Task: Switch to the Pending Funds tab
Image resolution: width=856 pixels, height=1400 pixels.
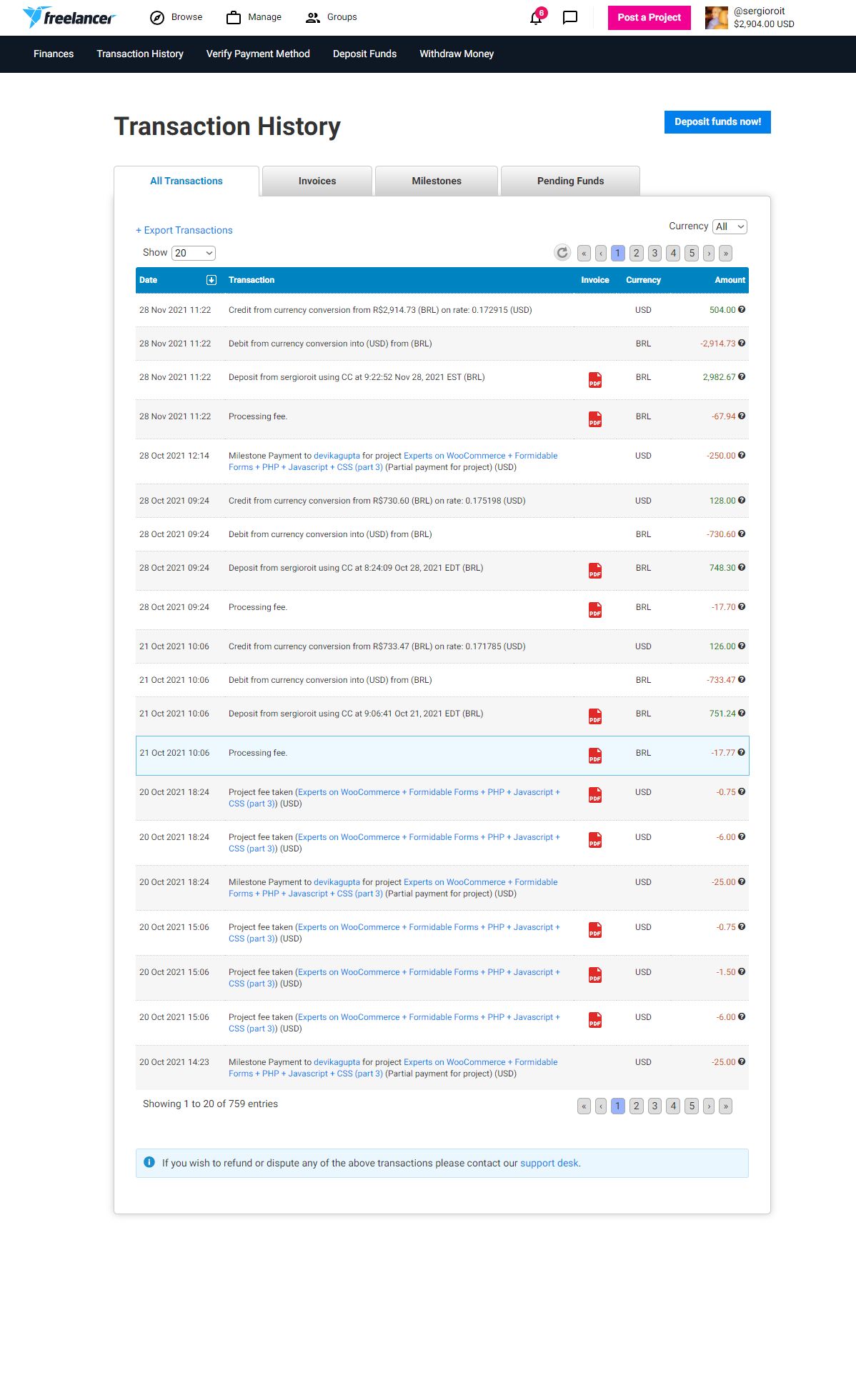Action: click(570, 181)
